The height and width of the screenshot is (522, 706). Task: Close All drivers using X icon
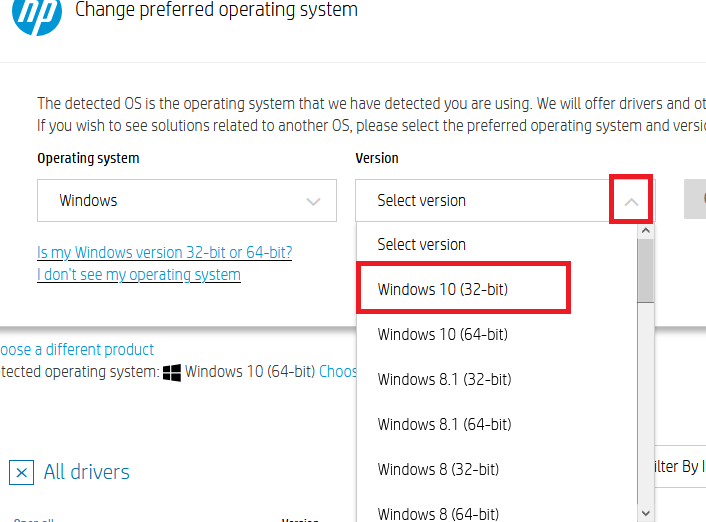coord(22,472)
